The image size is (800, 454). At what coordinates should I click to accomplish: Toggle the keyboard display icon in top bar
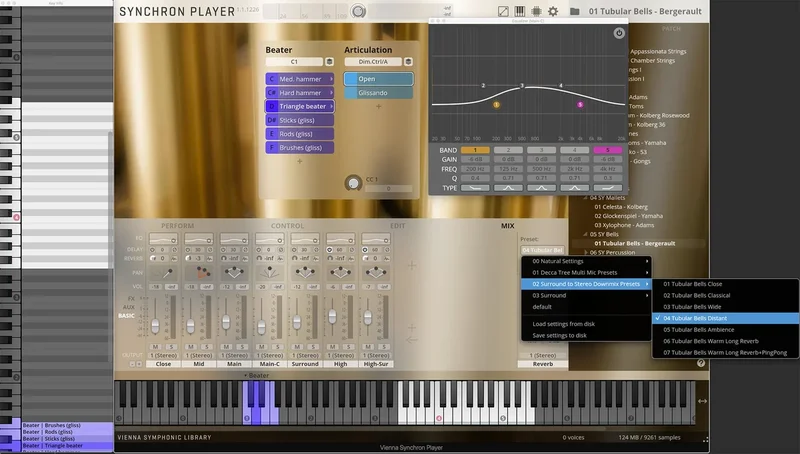tap(519, 11)
